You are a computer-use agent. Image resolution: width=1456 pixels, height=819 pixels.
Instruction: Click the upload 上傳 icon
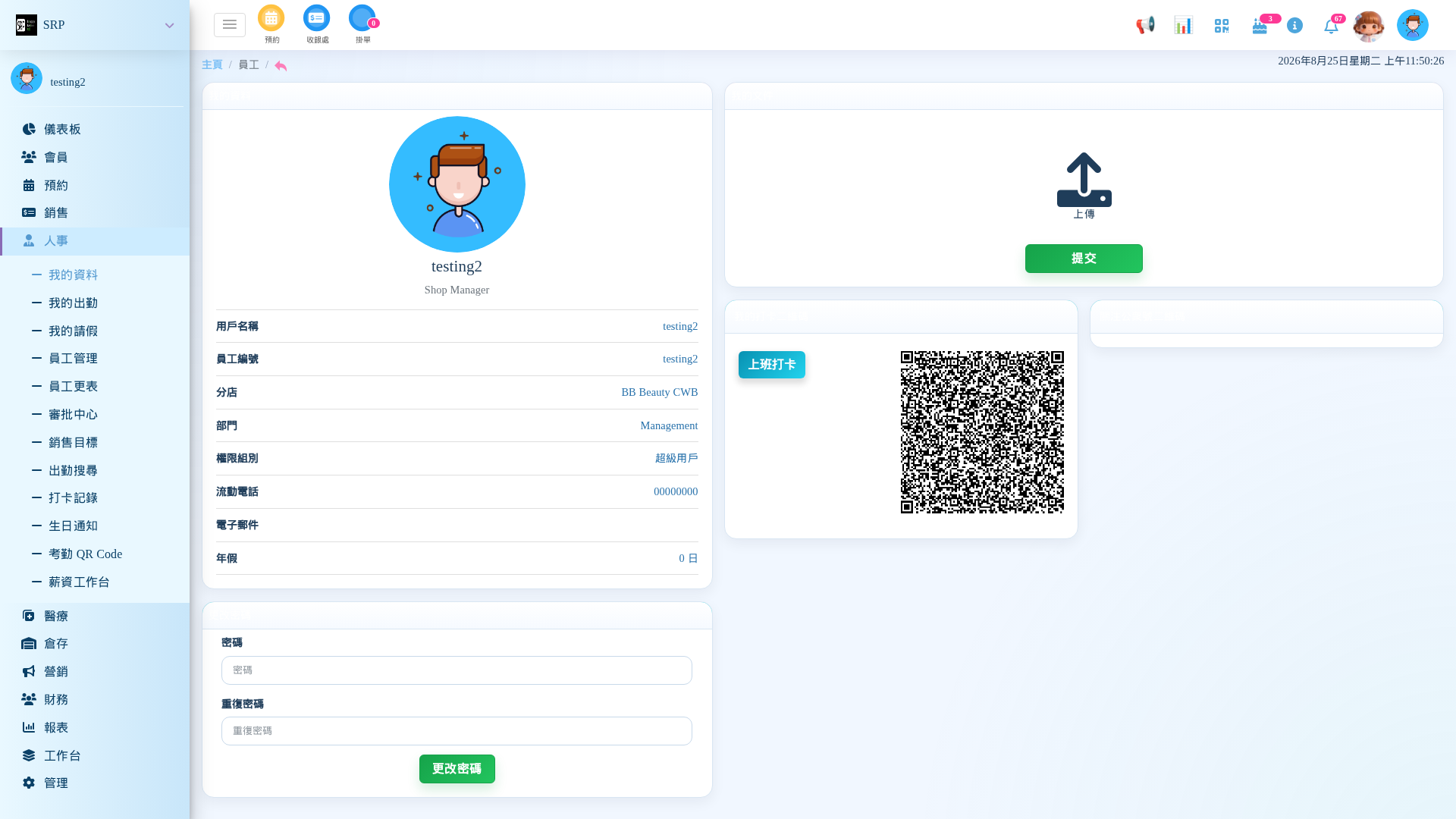tap(1084, 180)
